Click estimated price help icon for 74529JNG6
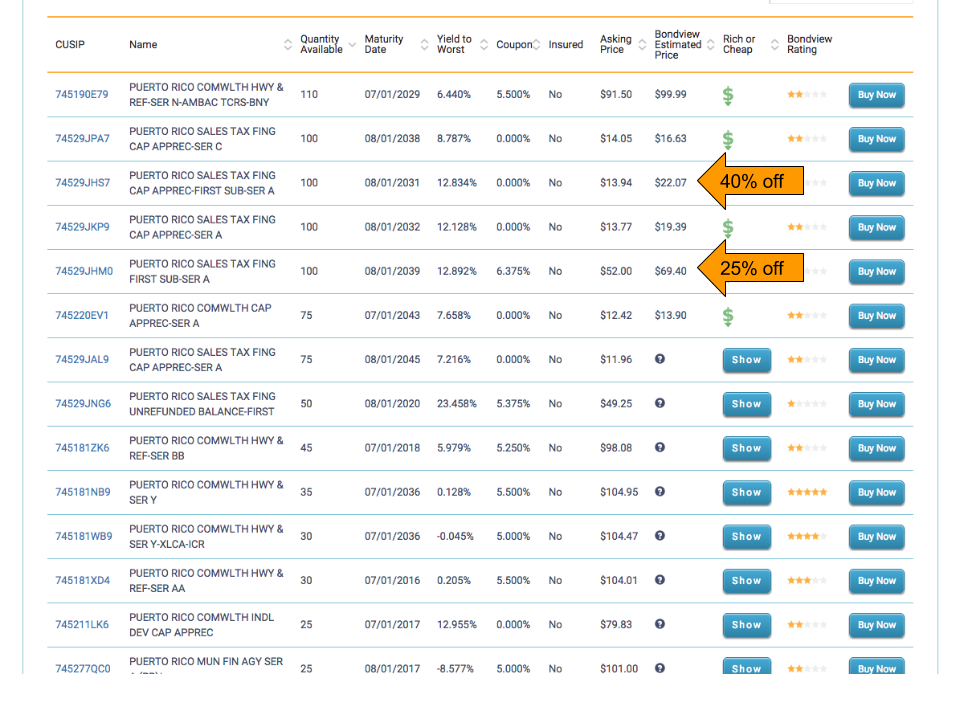The height and width of the screenshot is (720, 960). click(660, 403)
